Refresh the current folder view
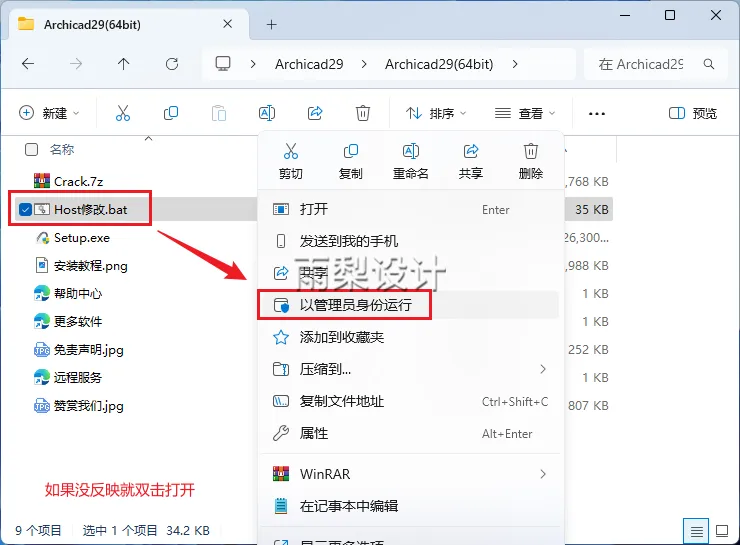The height and width of the screenshot is (545, 740). click(172, 64)
